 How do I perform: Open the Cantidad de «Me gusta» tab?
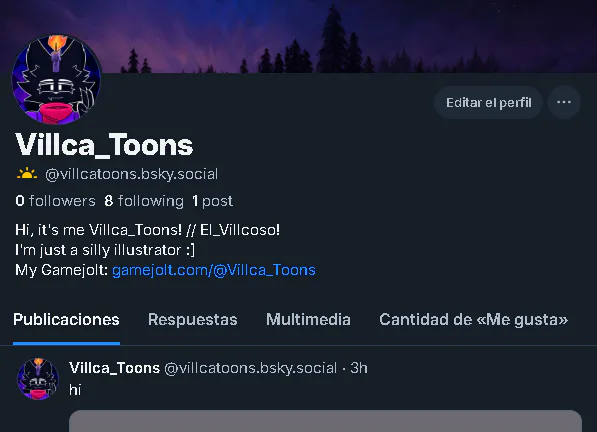click(474, 320)
